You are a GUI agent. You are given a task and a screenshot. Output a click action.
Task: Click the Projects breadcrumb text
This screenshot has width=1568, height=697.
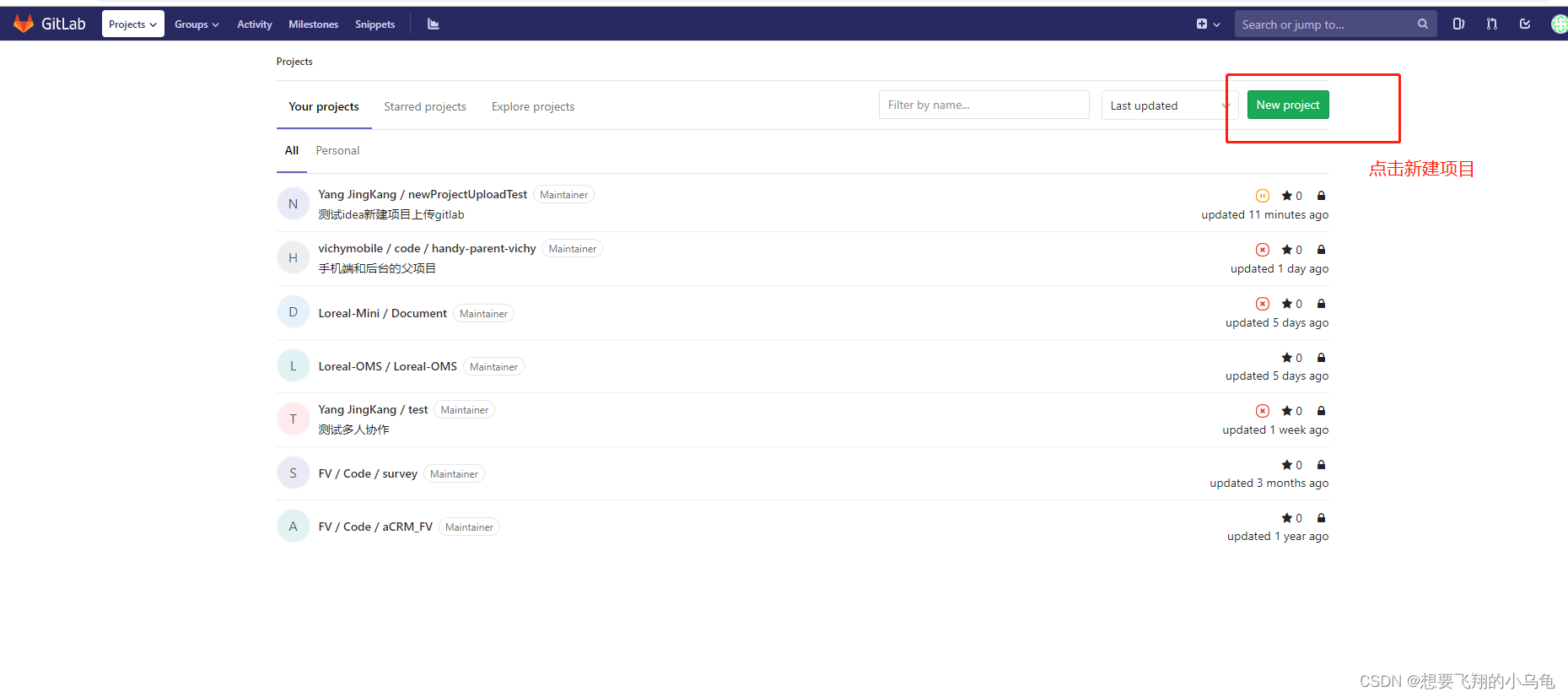tap(294, 62)
